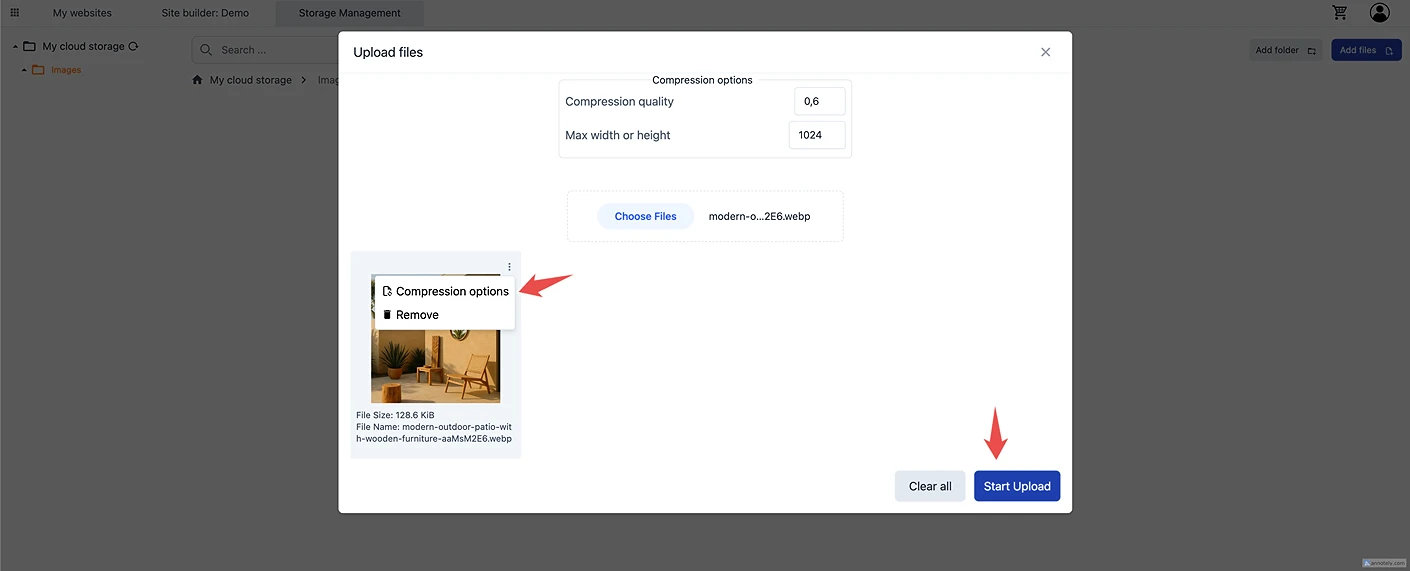Click the Clear all button

930,487
